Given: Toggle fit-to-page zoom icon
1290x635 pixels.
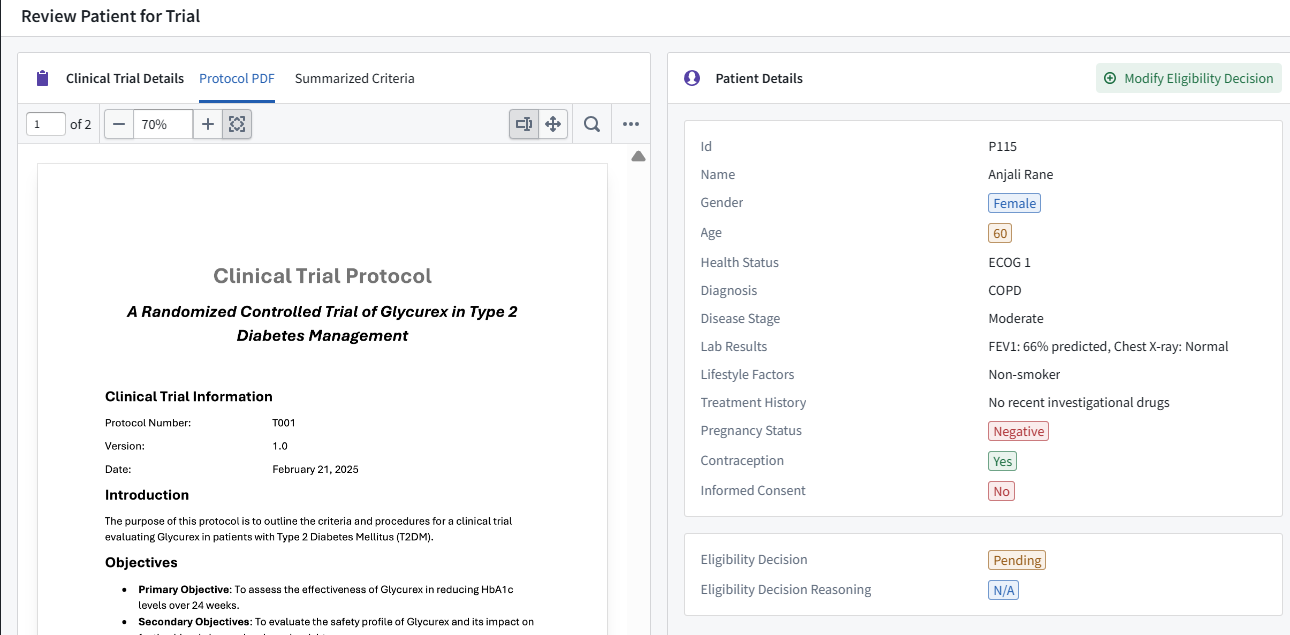Looking at the screenshot, I should [x=237, y=124].
